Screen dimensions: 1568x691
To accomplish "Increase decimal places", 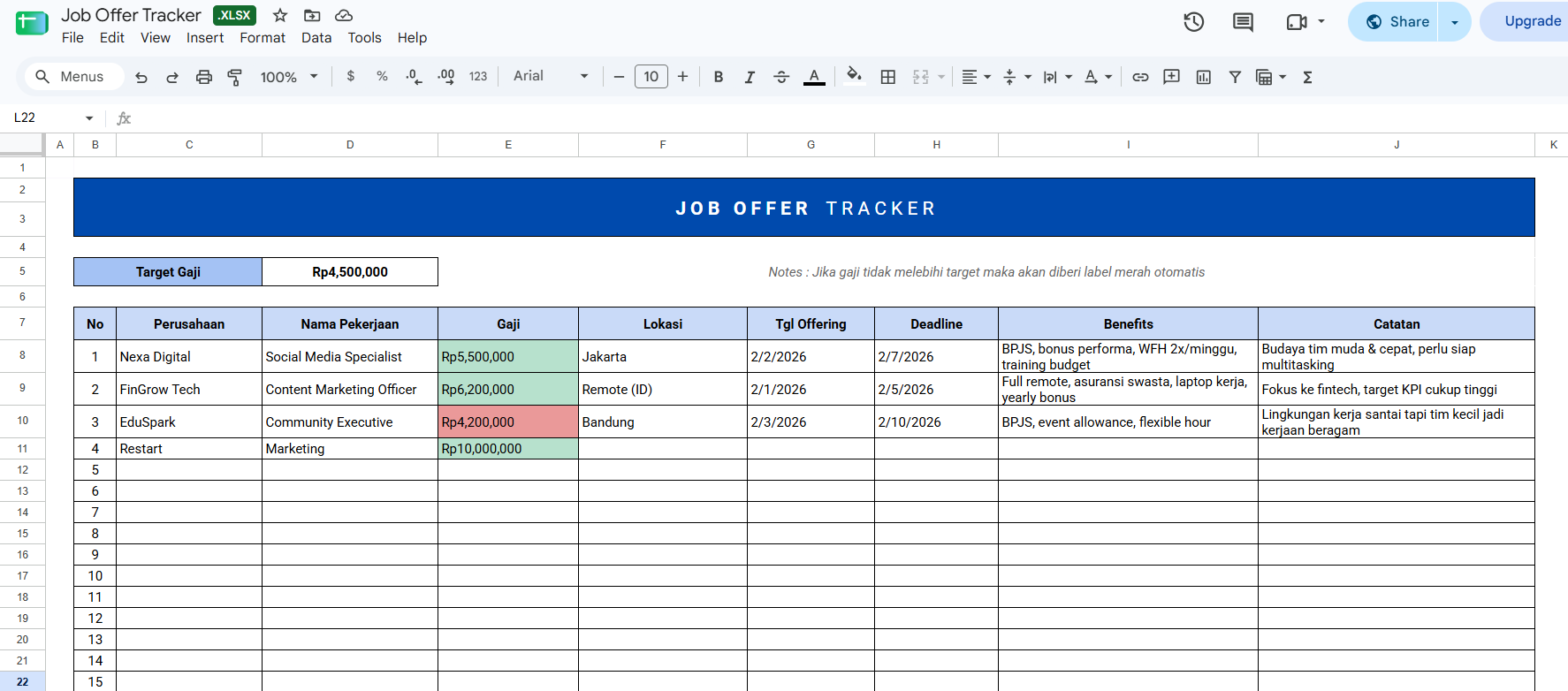I will (446, 77).
